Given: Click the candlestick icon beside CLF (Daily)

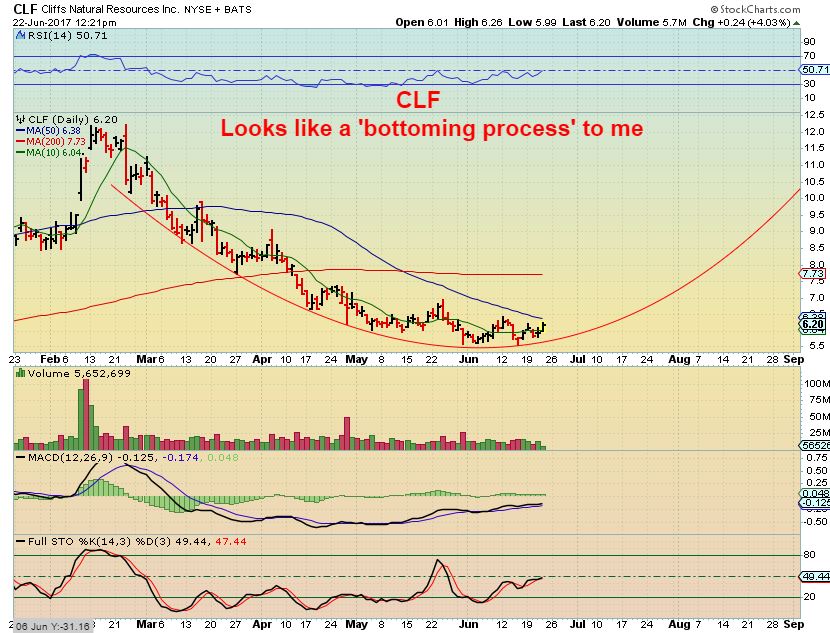Looking at the screenshot, I should tap(20, 120).
